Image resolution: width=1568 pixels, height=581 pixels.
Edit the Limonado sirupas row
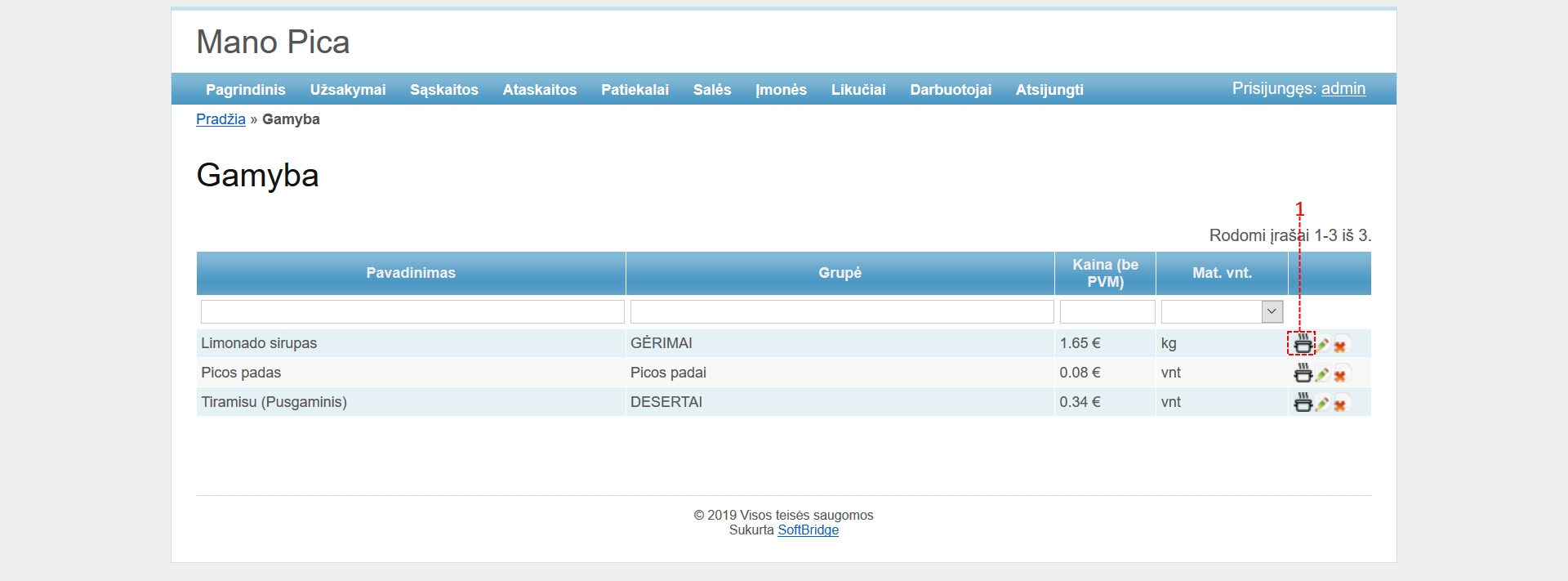click(1322, 345)
